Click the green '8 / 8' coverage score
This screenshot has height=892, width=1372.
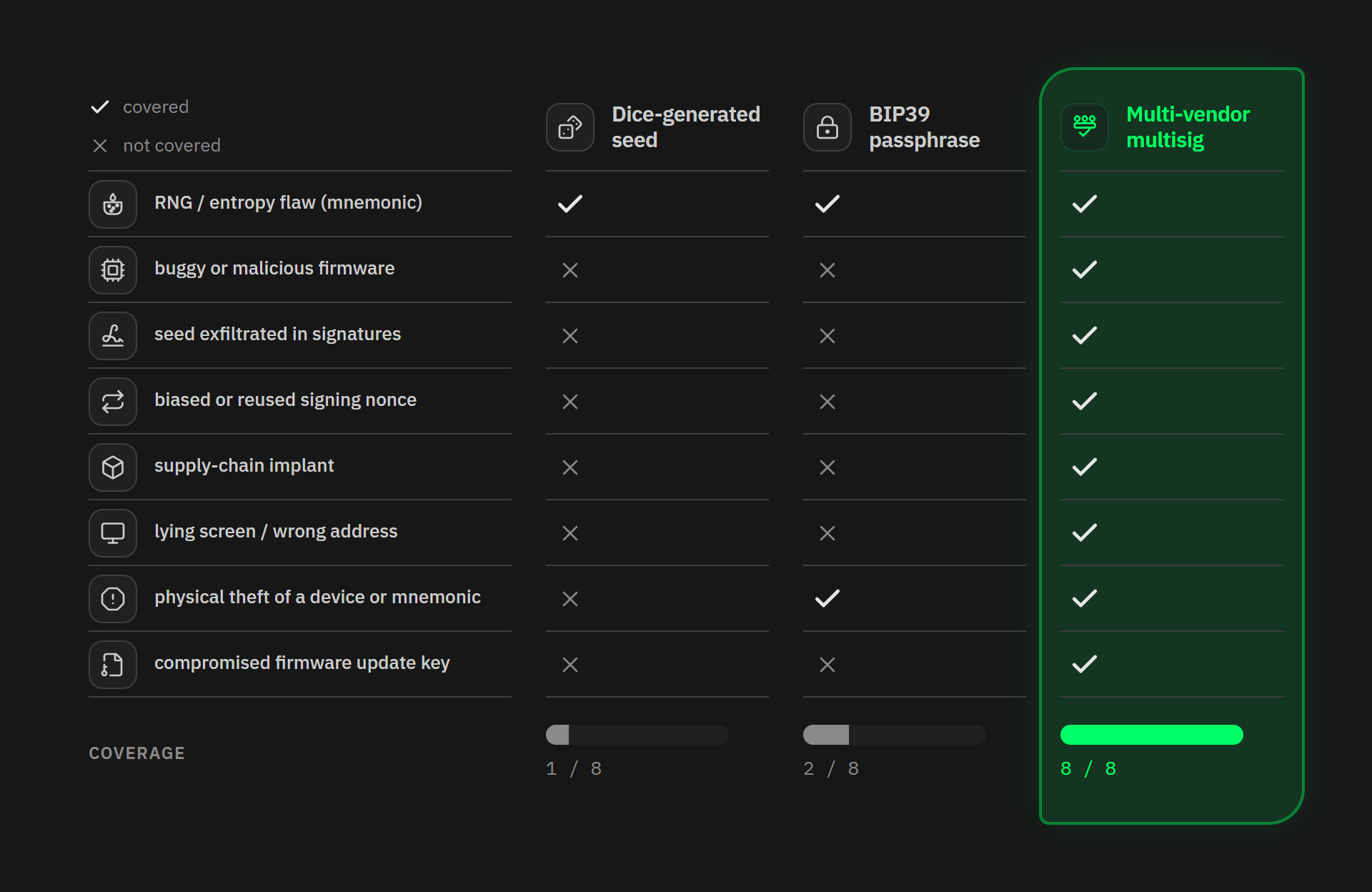pyautogui.click(x=1088, y=769)
